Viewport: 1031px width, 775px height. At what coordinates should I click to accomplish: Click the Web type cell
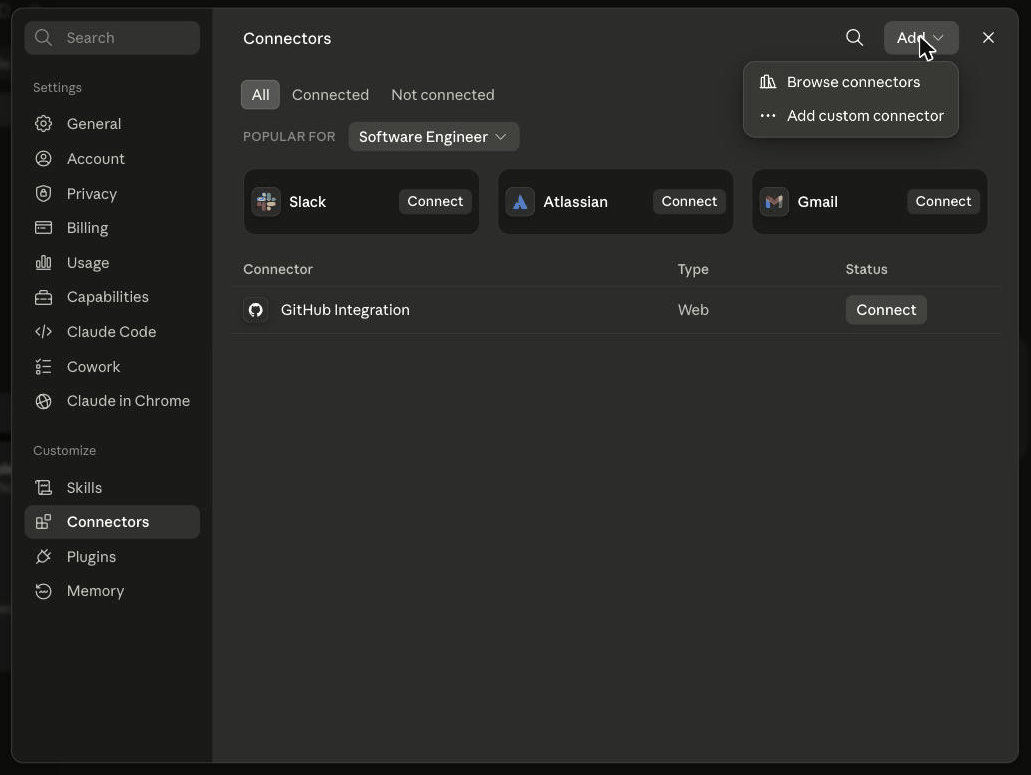[693, 310]
